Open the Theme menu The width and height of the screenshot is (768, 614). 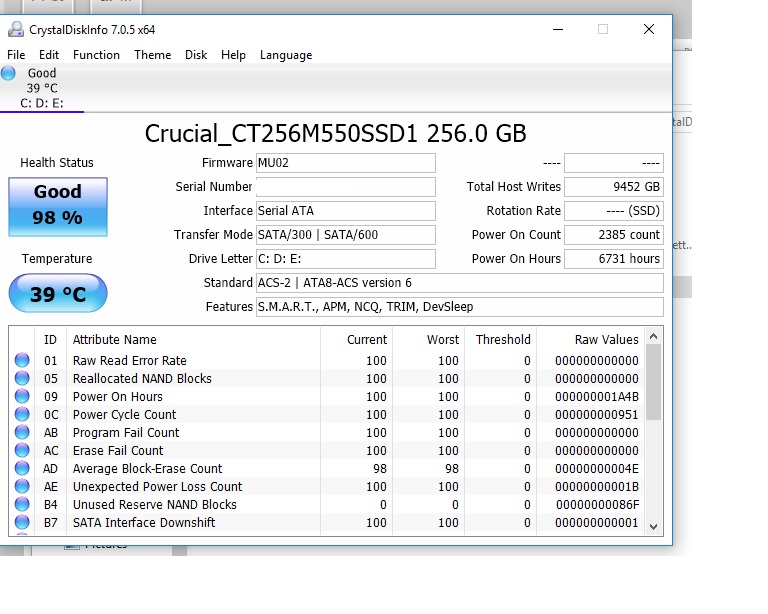pyautogui.click(x=153, y=55)
